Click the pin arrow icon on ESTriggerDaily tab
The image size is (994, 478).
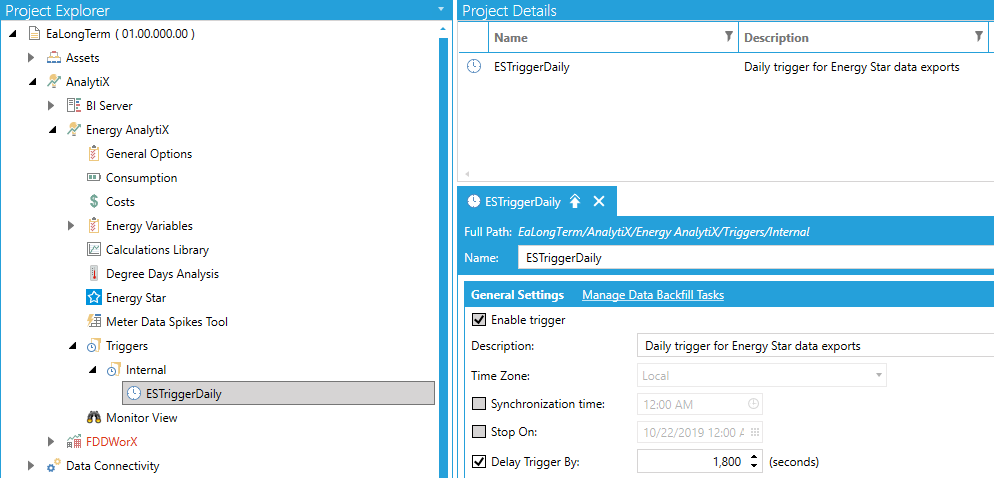pyautogui.click(x=575, y=201)
